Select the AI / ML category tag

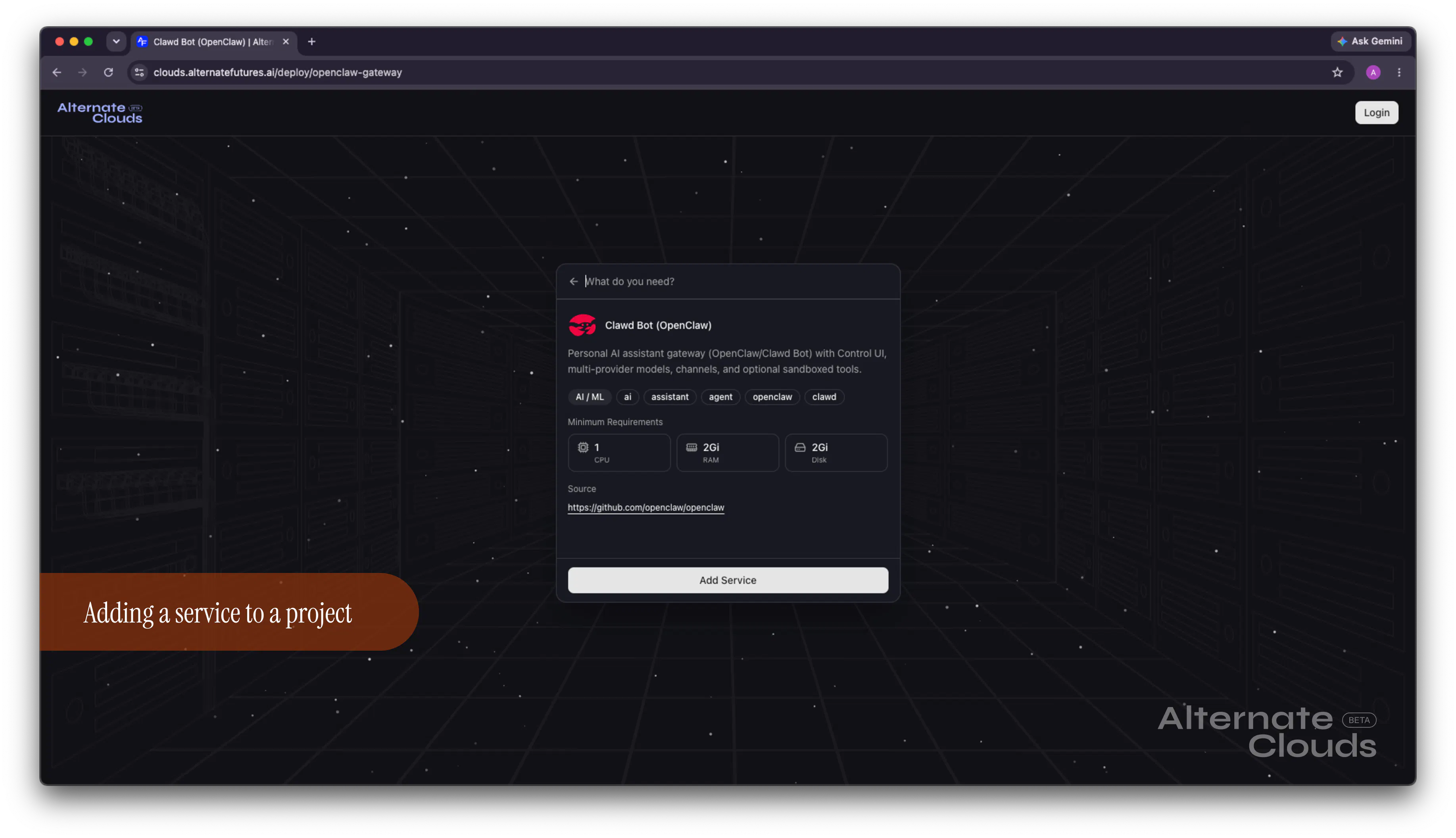click(589, 397)
